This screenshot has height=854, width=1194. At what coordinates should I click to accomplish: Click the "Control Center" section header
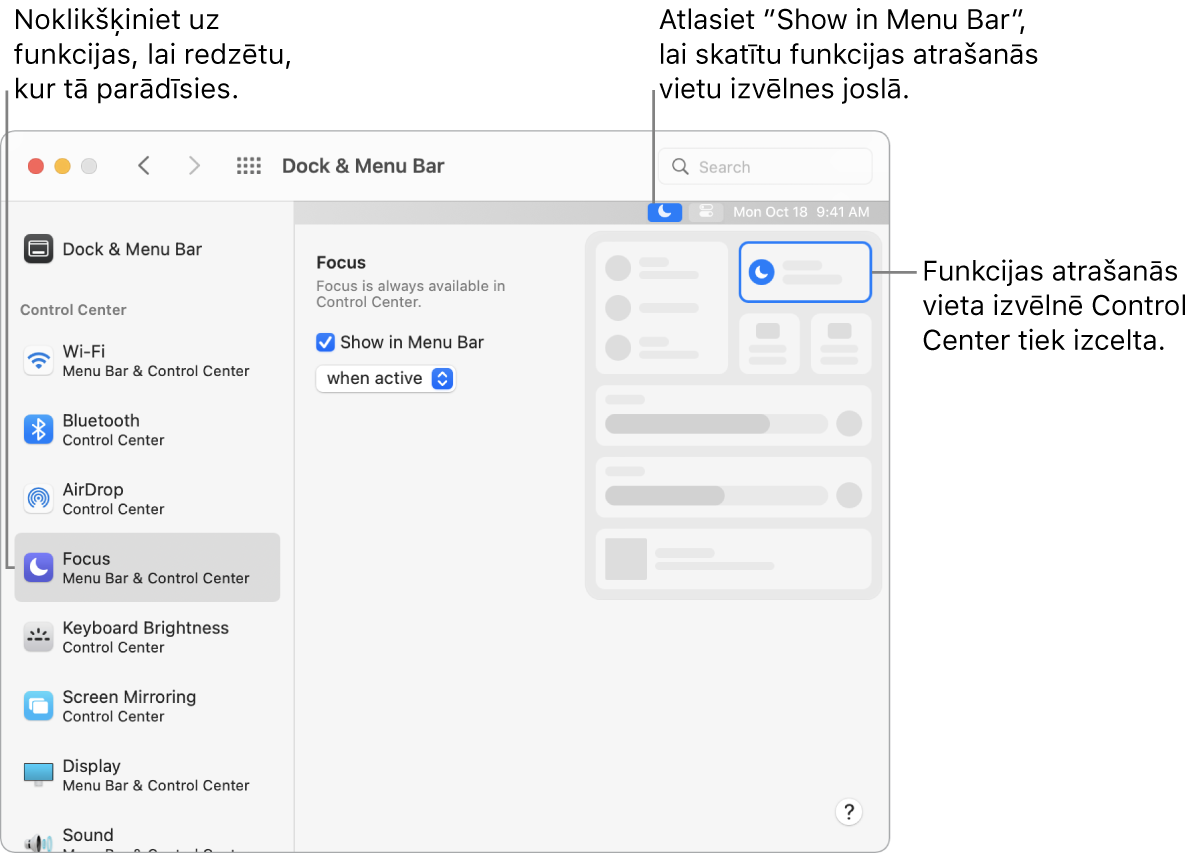[73, 310]
